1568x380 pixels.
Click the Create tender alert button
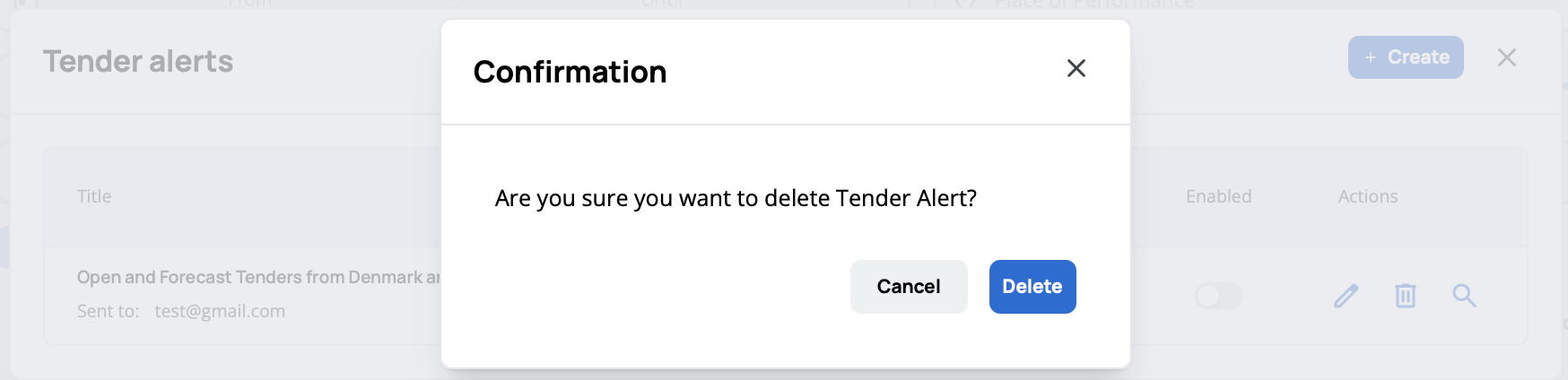pos(1405,57)
